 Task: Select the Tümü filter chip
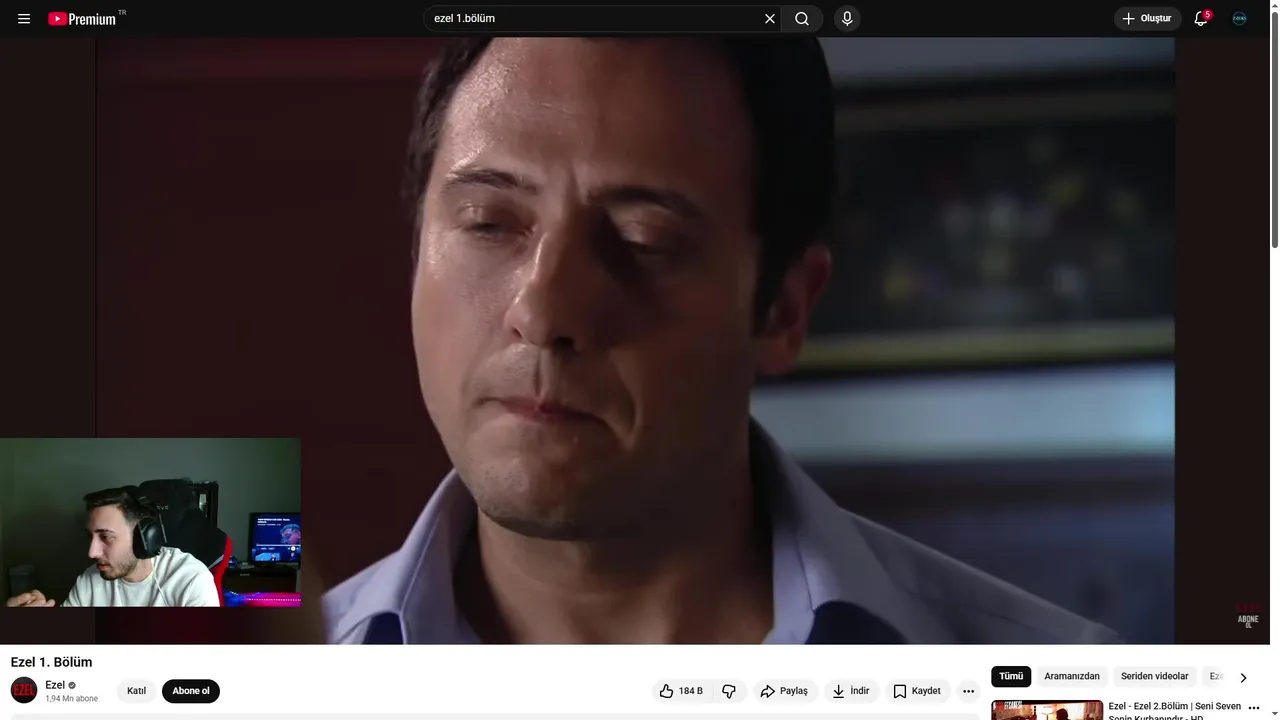[x=1011, y=677]
